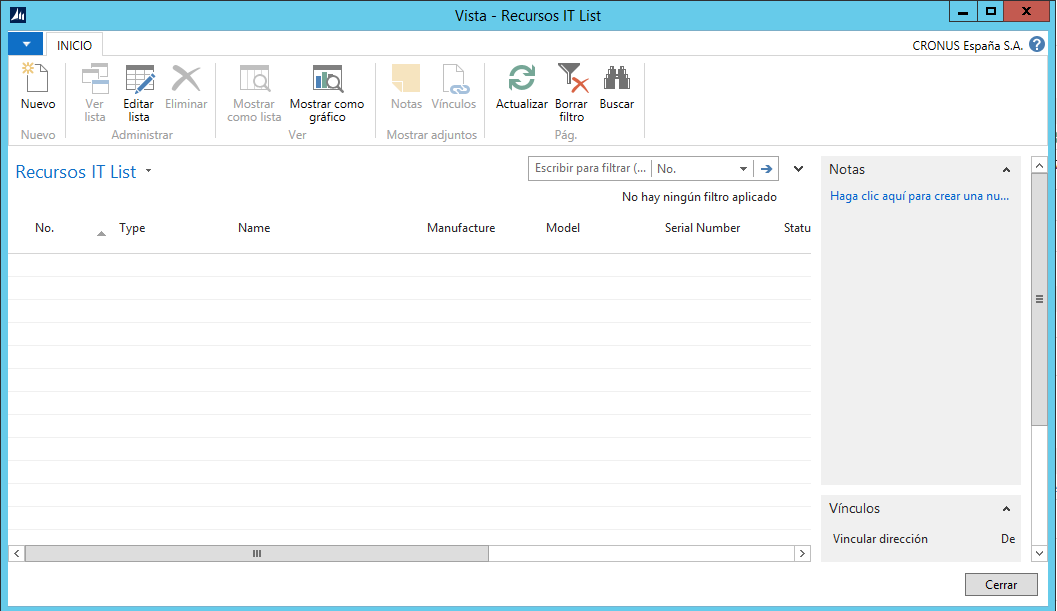The image size is (1057, 611).
Task: Click the vertical scrollbar thumb
Action: coord(1039,299)
